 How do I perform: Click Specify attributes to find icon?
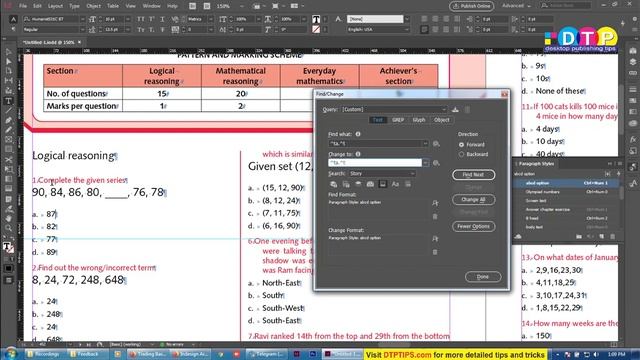click(x=435, y=203)
